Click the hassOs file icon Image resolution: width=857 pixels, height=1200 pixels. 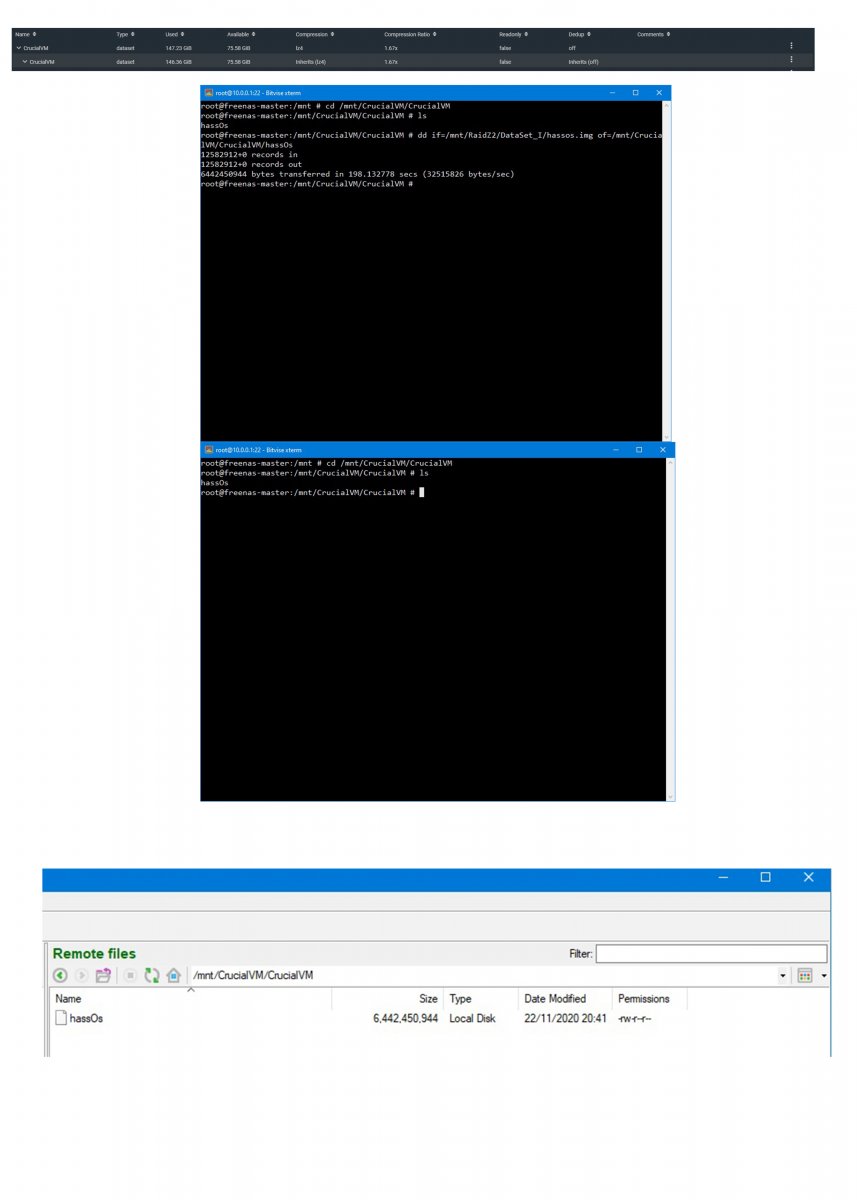[61, 1019]
